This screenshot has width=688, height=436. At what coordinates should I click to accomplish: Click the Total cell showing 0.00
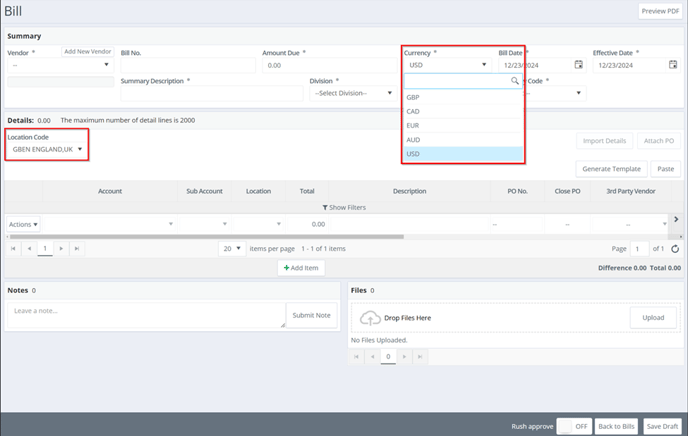click(307, 224)
